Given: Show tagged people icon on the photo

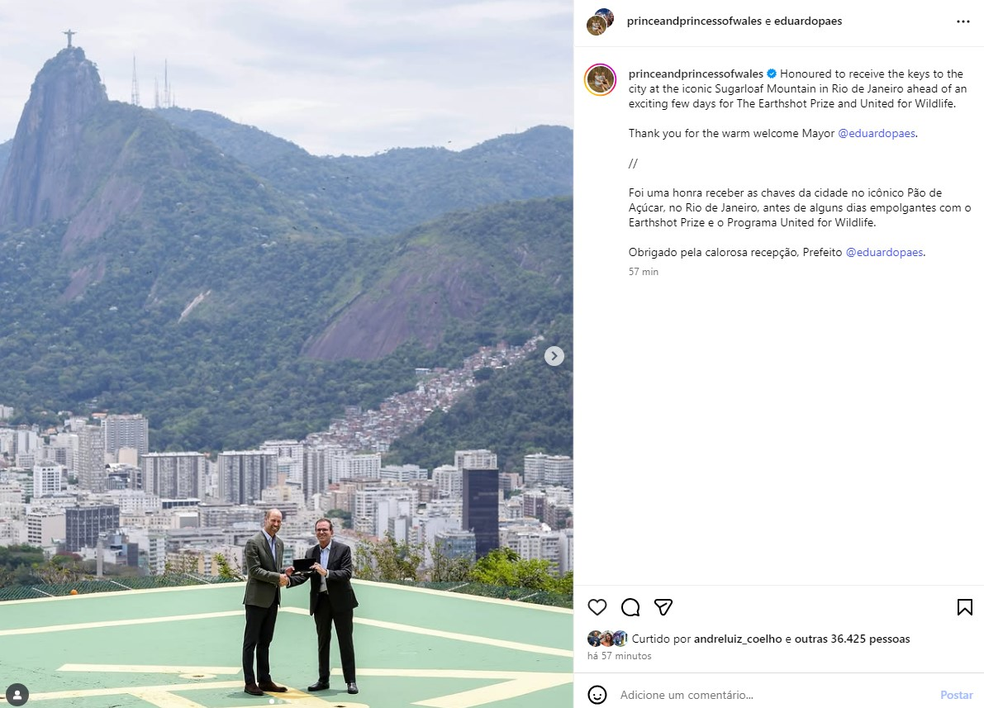Looking at the screenshot, I should pos(18,695).
